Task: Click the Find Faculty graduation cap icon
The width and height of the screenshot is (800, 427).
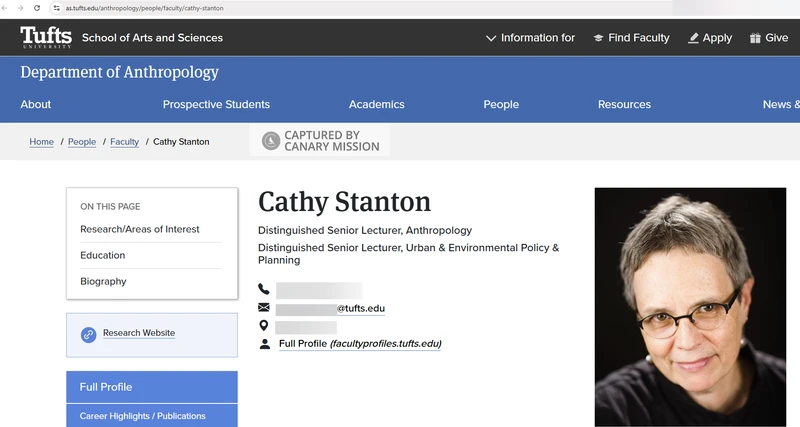Action: 598,38
